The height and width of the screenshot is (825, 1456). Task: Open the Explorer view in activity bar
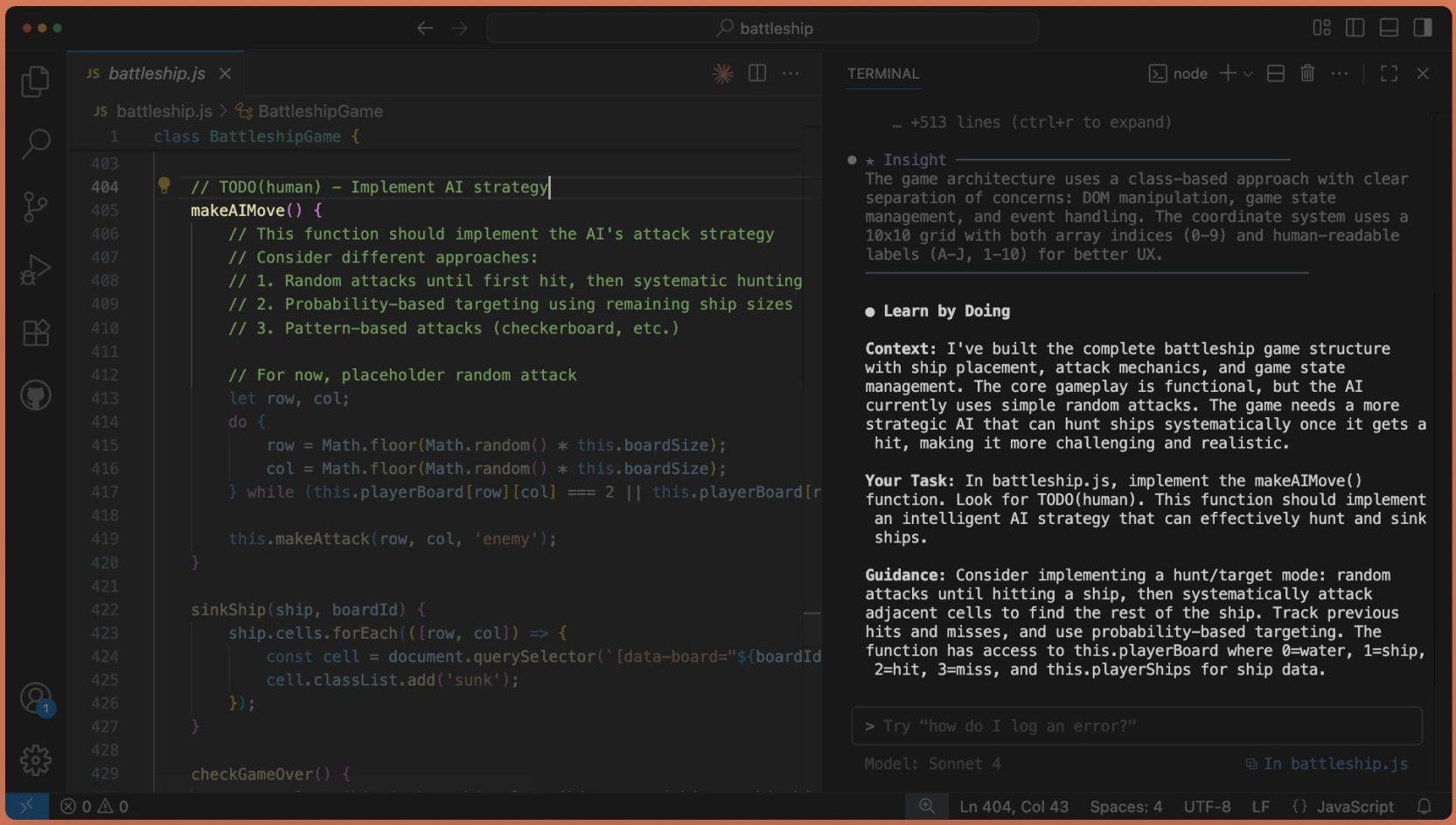coord(35,81)
